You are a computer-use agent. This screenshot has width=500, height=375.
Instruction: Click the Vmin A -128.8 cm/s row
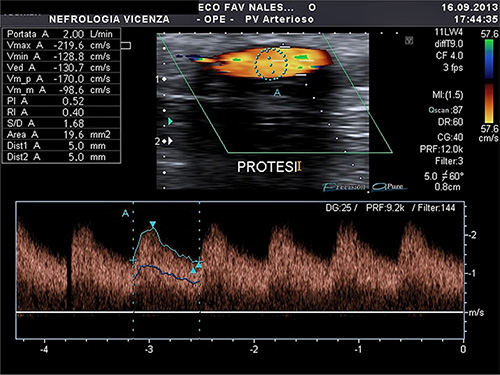point(61,56)
